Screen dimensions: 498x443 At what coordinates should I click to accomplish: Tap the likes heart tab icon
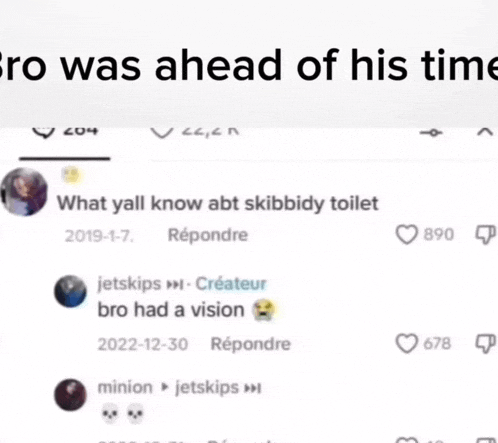[x=161, y=132]
